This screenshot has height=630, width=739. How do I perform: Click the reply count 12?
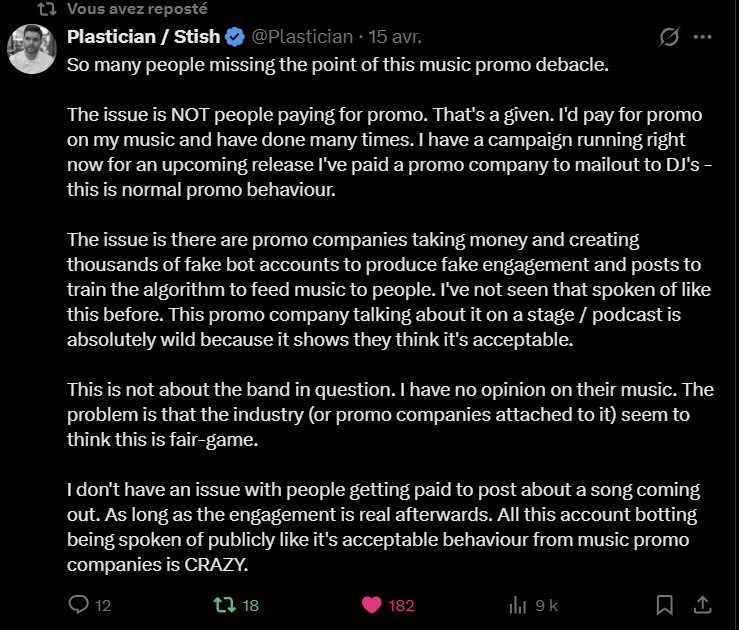click(x=102, y=605)
